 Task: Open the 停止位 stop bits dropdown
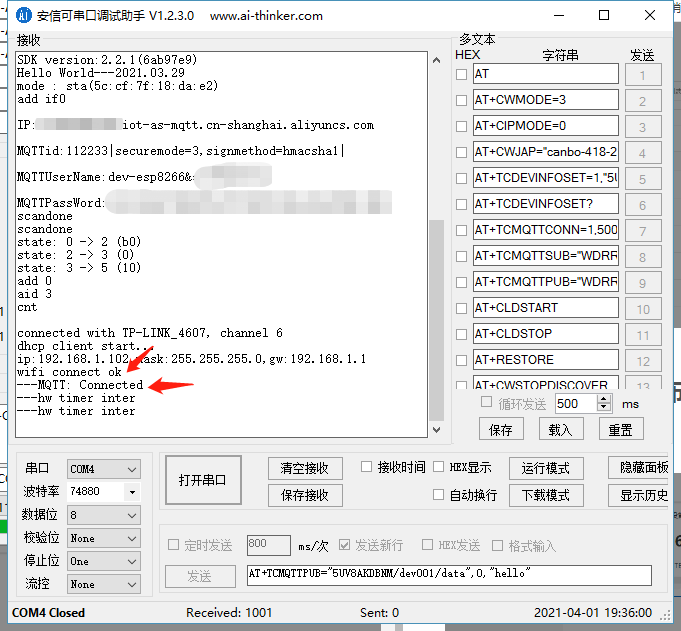(104, 562)
